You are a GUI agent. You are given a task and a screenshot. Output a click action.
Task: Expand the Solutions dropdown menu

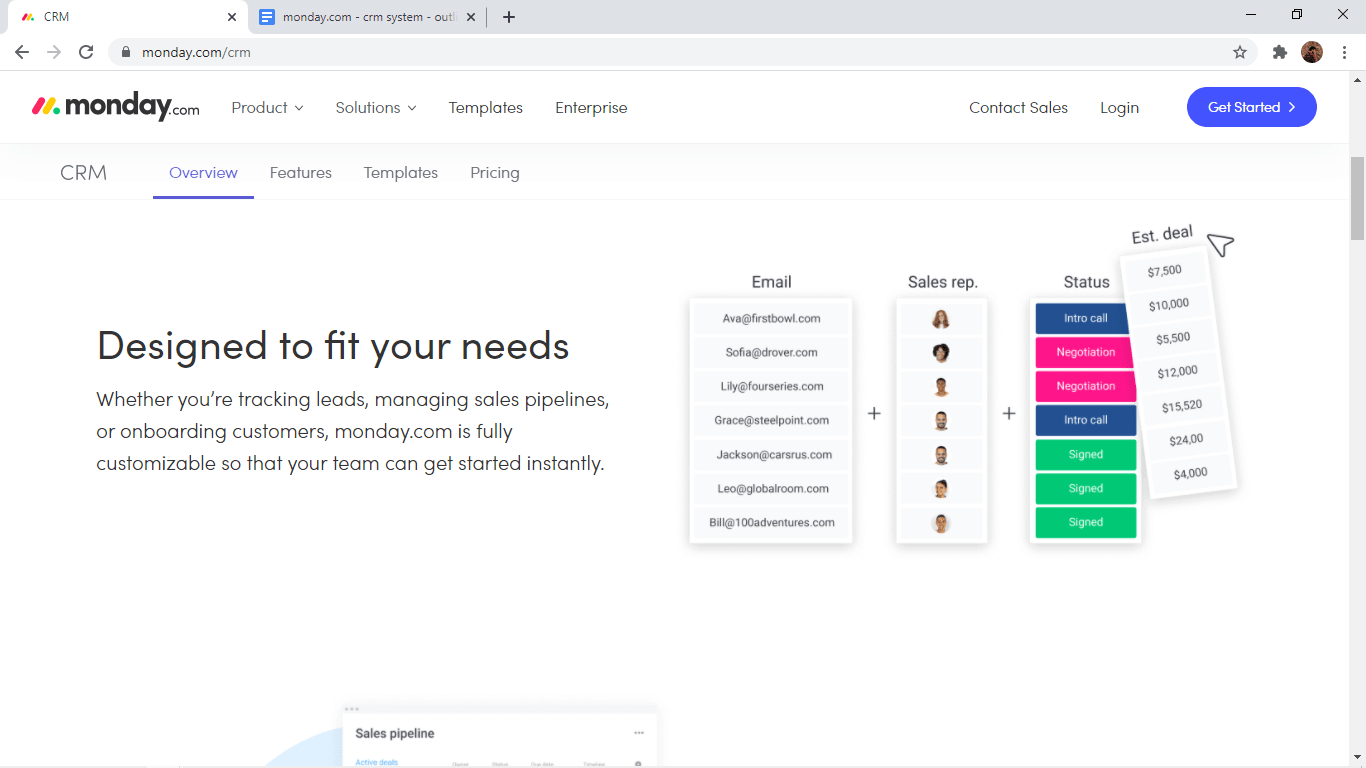pos(376,107)
